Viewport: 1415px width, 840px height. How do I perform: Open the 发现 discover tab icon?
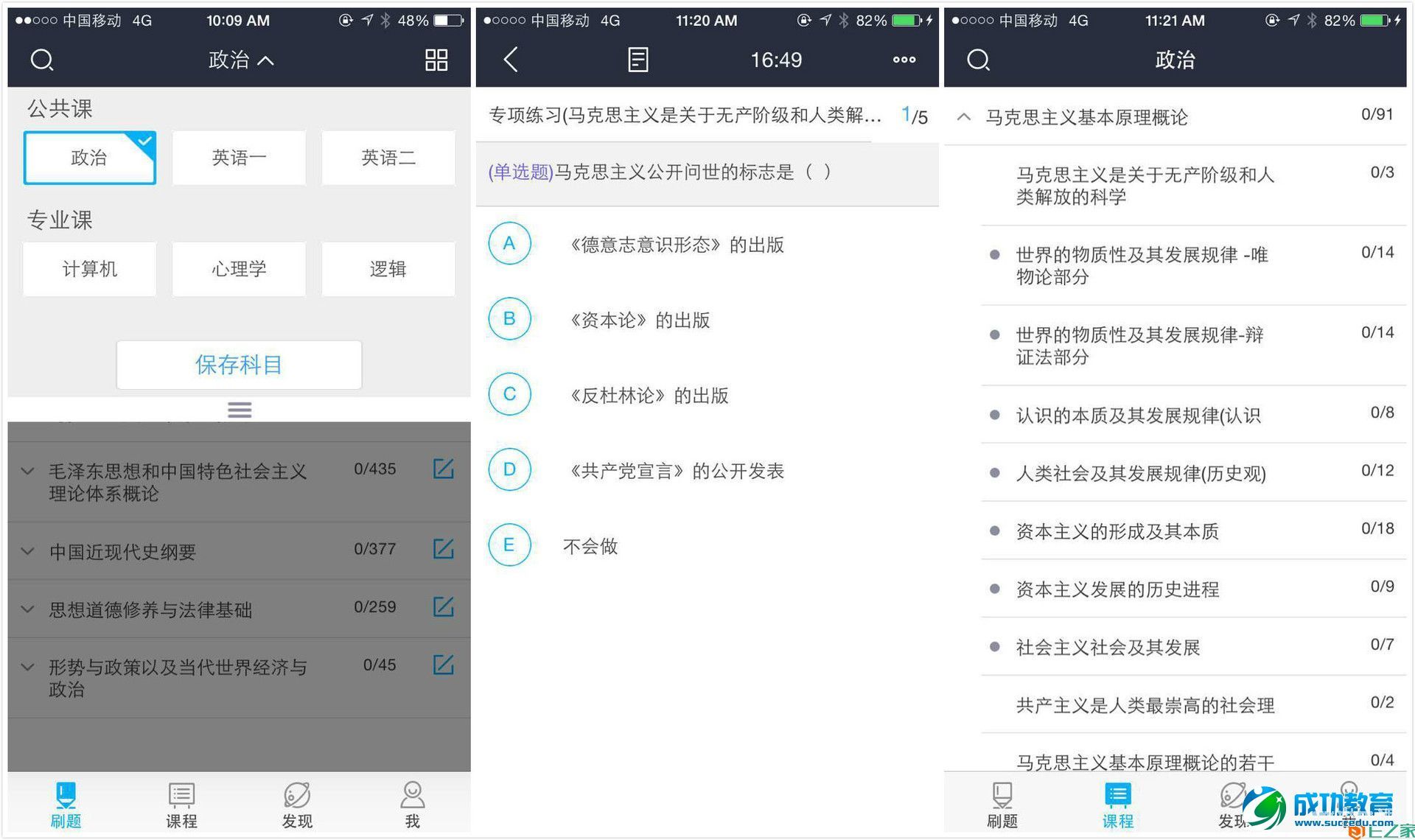(297, 803)
